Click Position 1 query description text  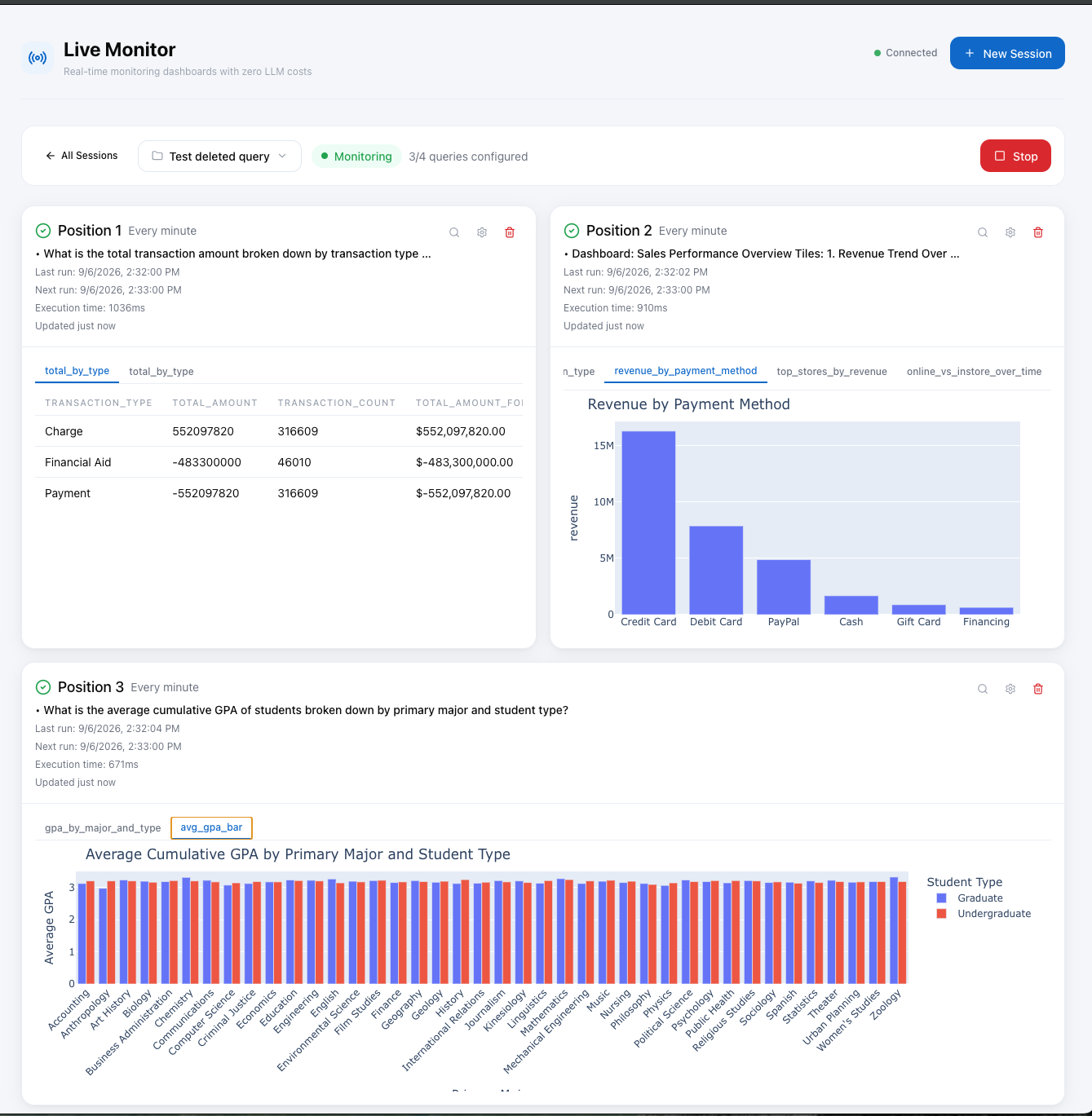pos(237,254)
